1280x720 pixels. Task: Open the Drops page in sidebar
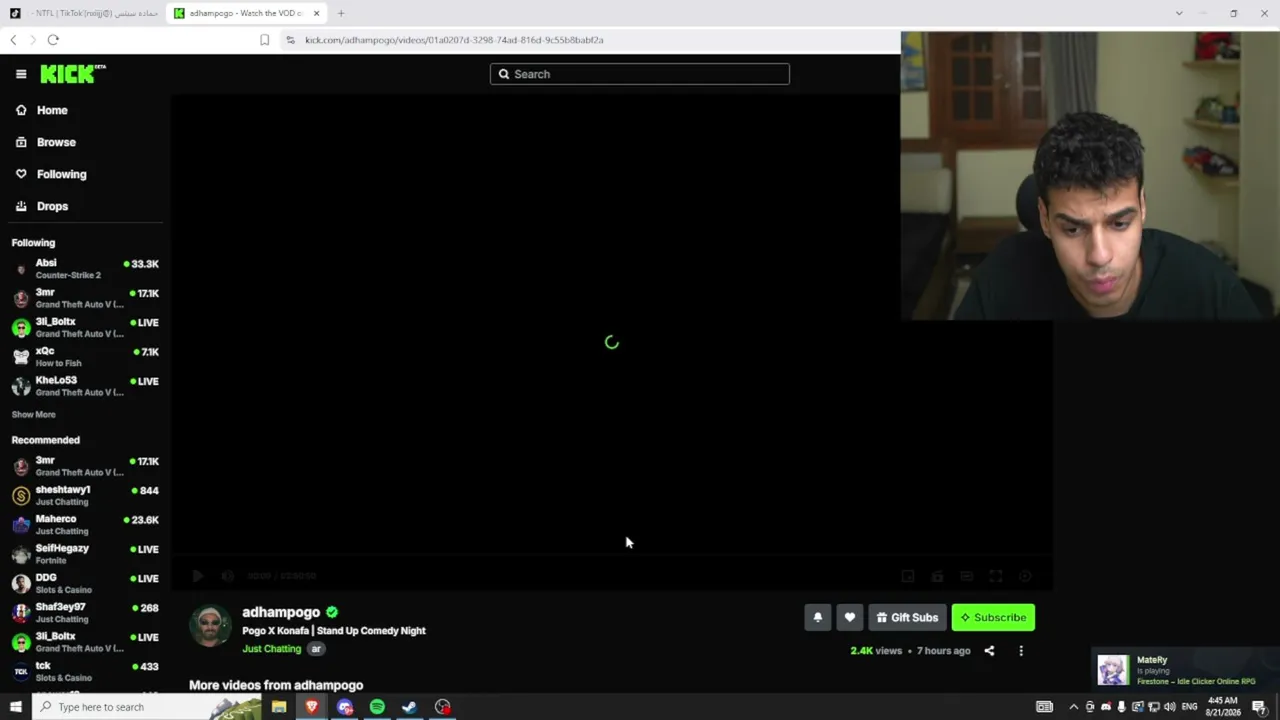coord(42,206)
